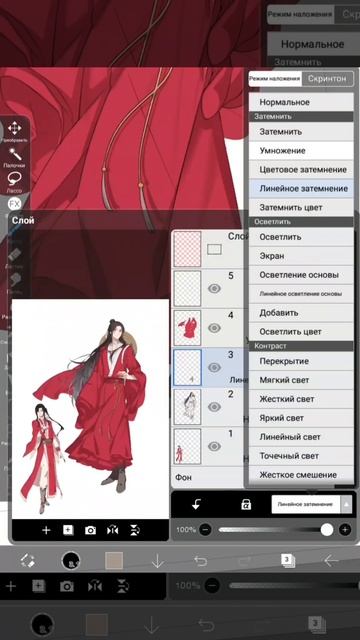Select the Lasso tool
The width and height of the screenshot is (360, 640).
pos(15,179)
